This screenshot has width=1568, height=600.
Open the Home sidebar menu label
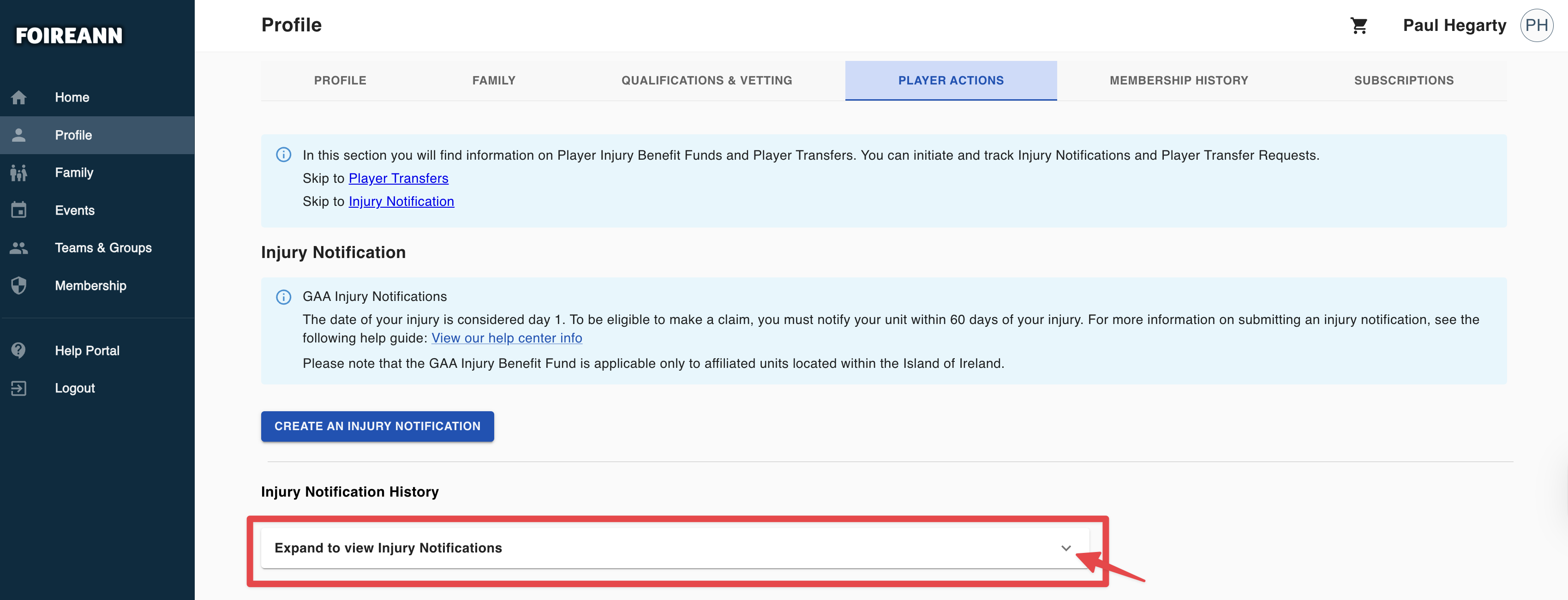pyautogui.click(x=72, y=97)
